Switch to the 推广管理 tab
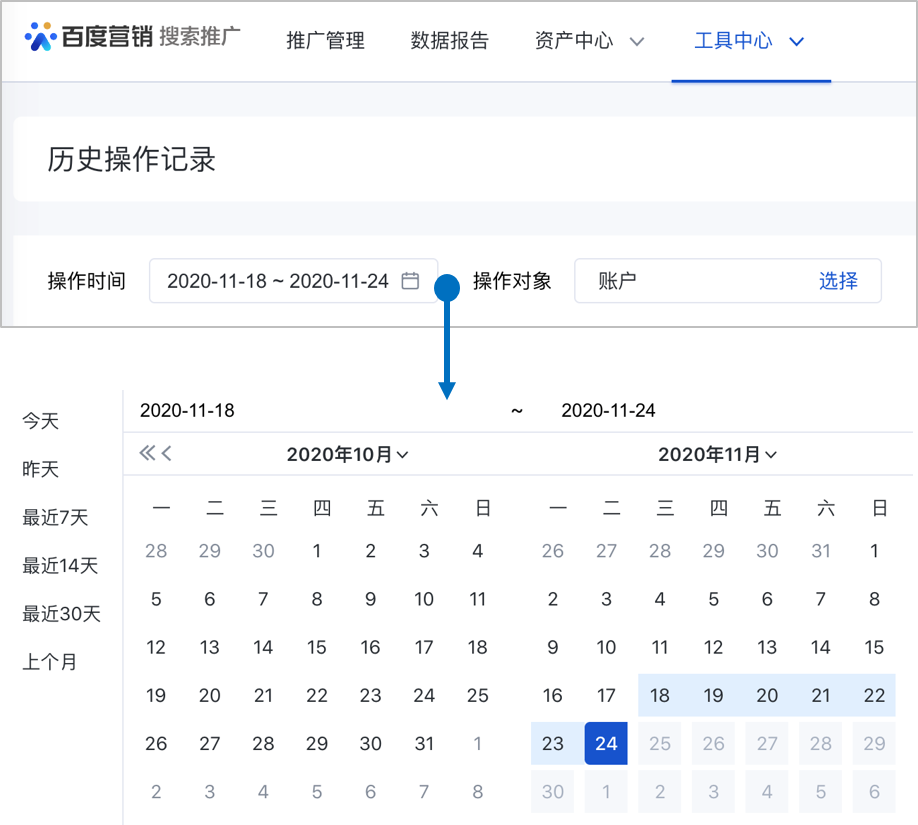The image size is (918, 825). (325, 41)
